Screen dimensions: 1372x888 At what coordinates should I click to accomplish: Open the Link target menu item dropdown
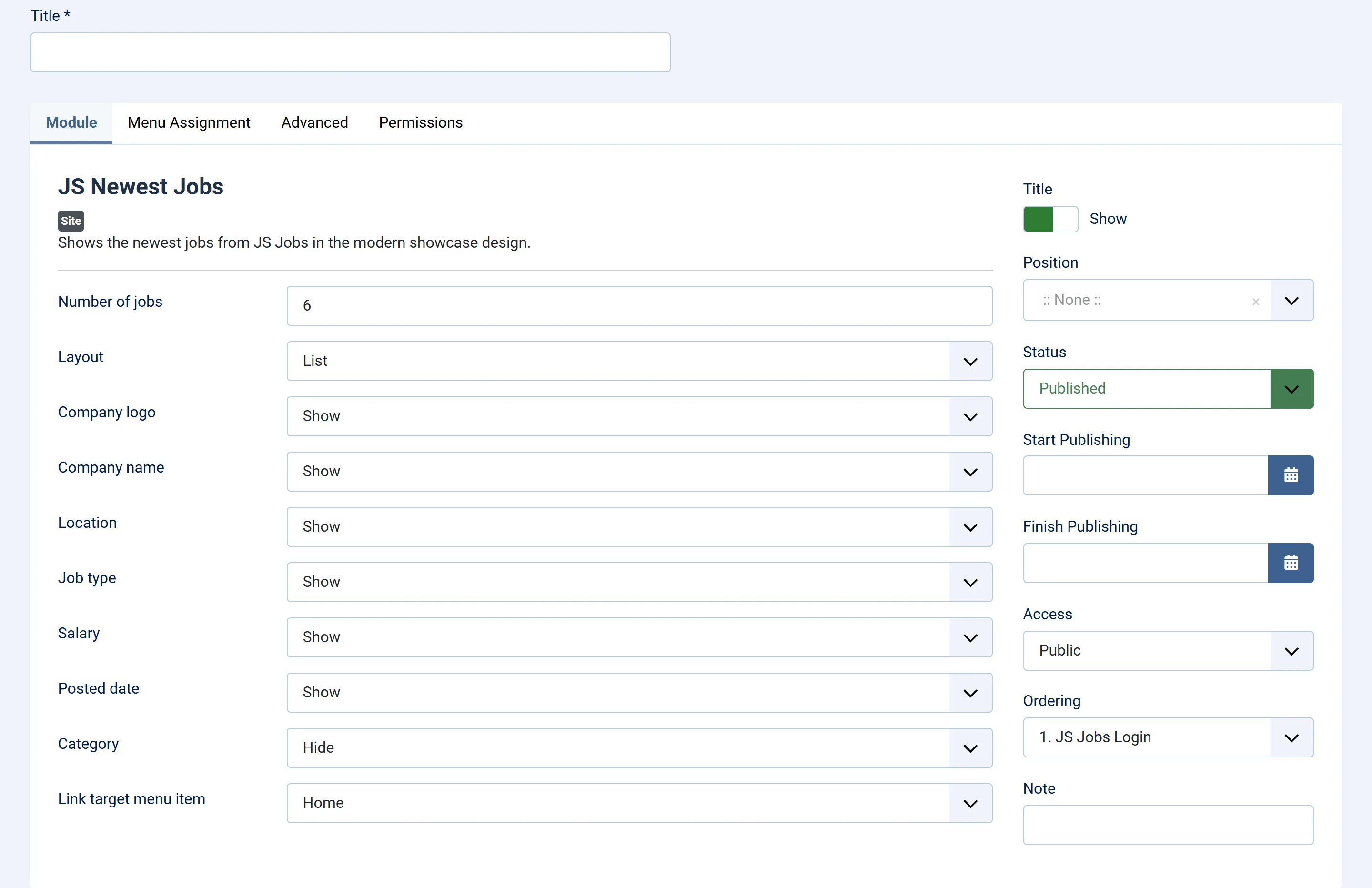click(x=639, y=803)
